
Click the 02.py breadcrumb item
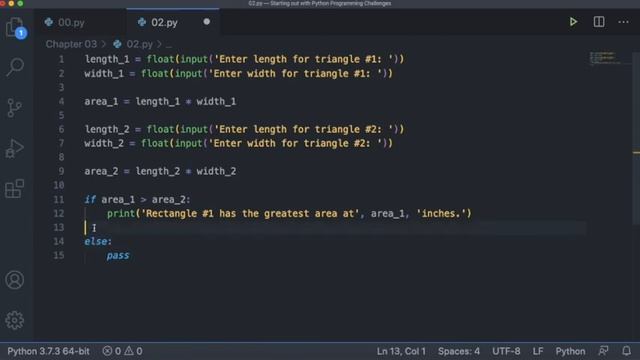coord(139,44)
